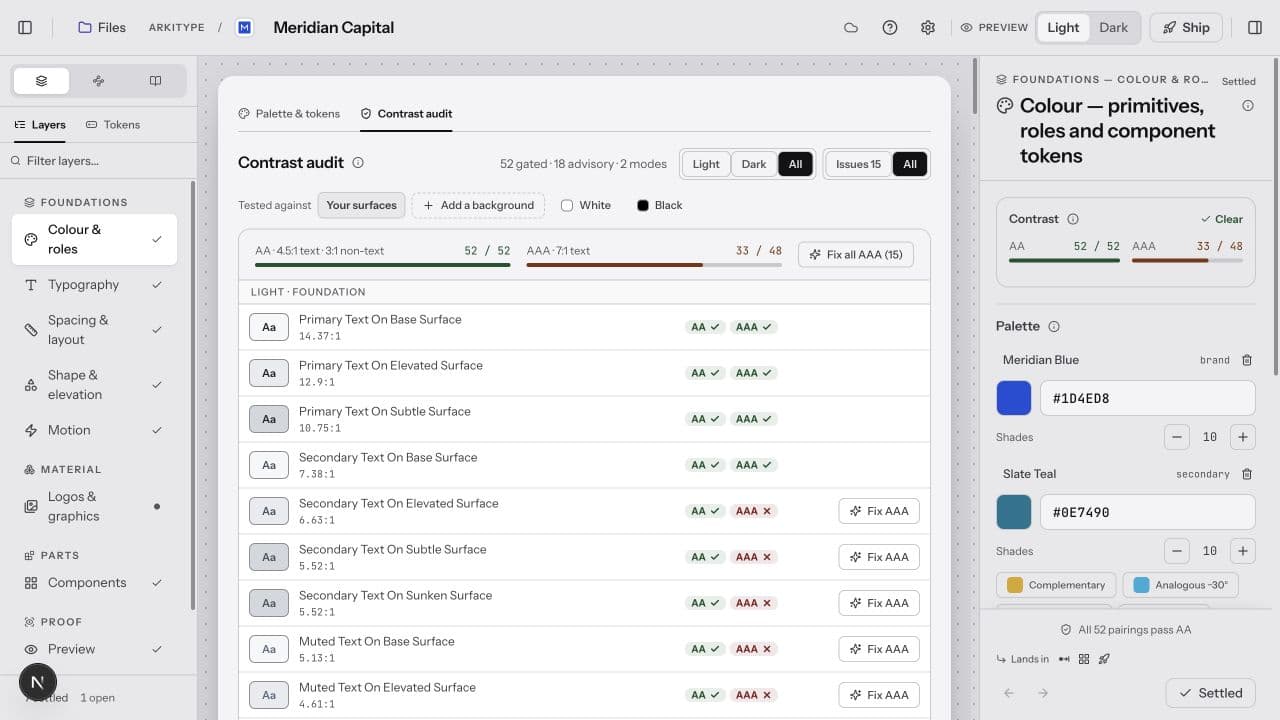Image resolution: width=1280 pixels, height=720 pixels.
Task: Click the rocket icon after Lands in
Action: point(1104,659)
